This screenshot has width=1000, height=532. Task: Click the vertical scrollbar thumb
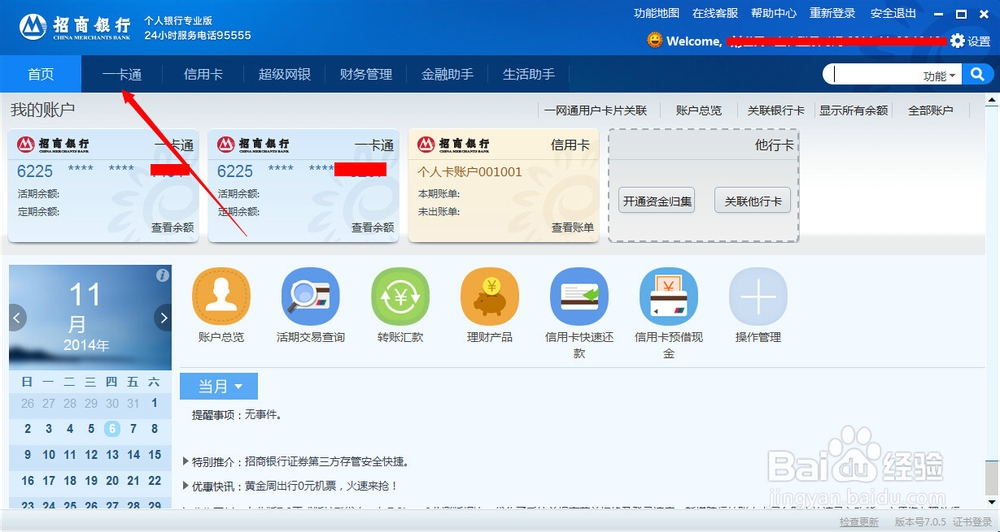[992, 480]
